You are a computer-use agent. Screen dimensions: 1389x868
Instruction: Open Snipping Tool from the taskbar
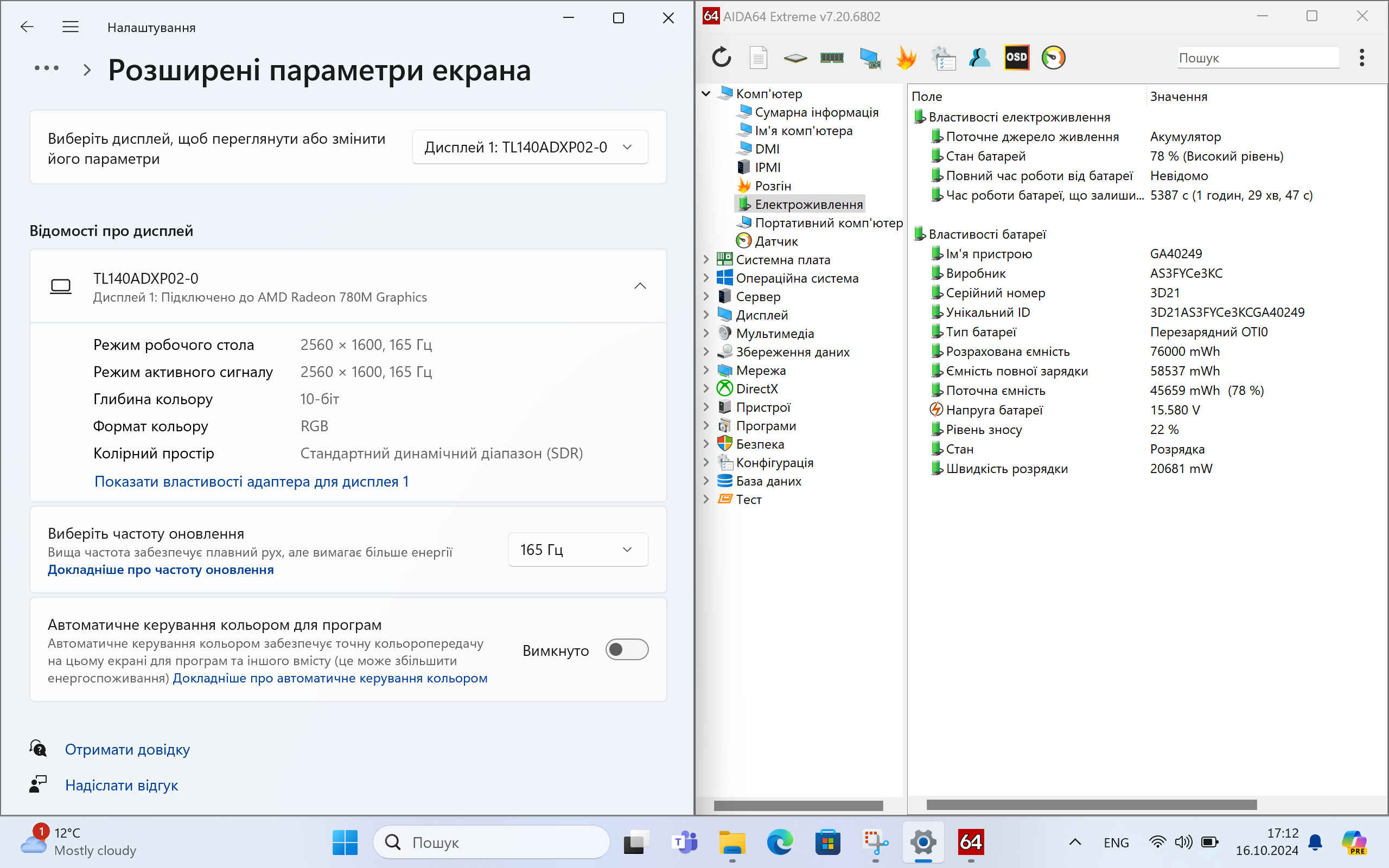[876, 842]
